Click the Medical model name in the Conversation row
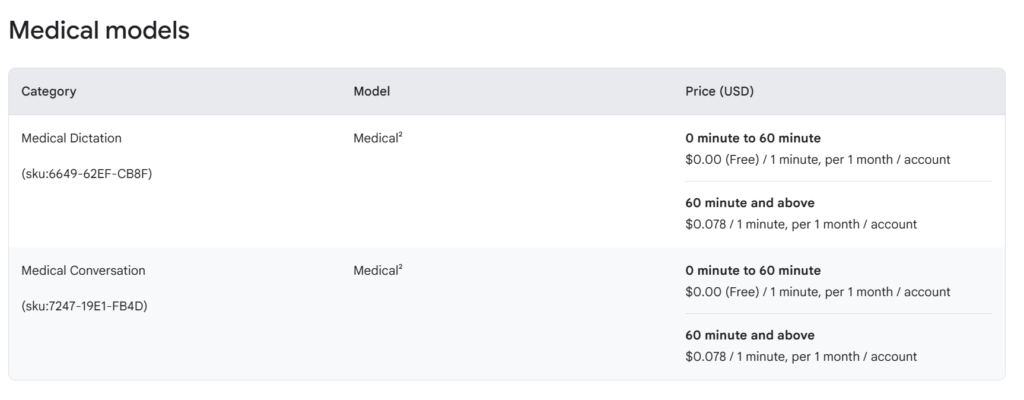This screenshot has width=1024, height=400. (375, 270)
